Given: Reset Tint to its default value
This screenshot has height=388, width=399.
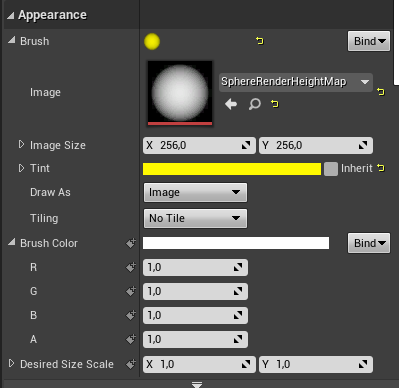Looking at the screenshot, I should point(381,168).
